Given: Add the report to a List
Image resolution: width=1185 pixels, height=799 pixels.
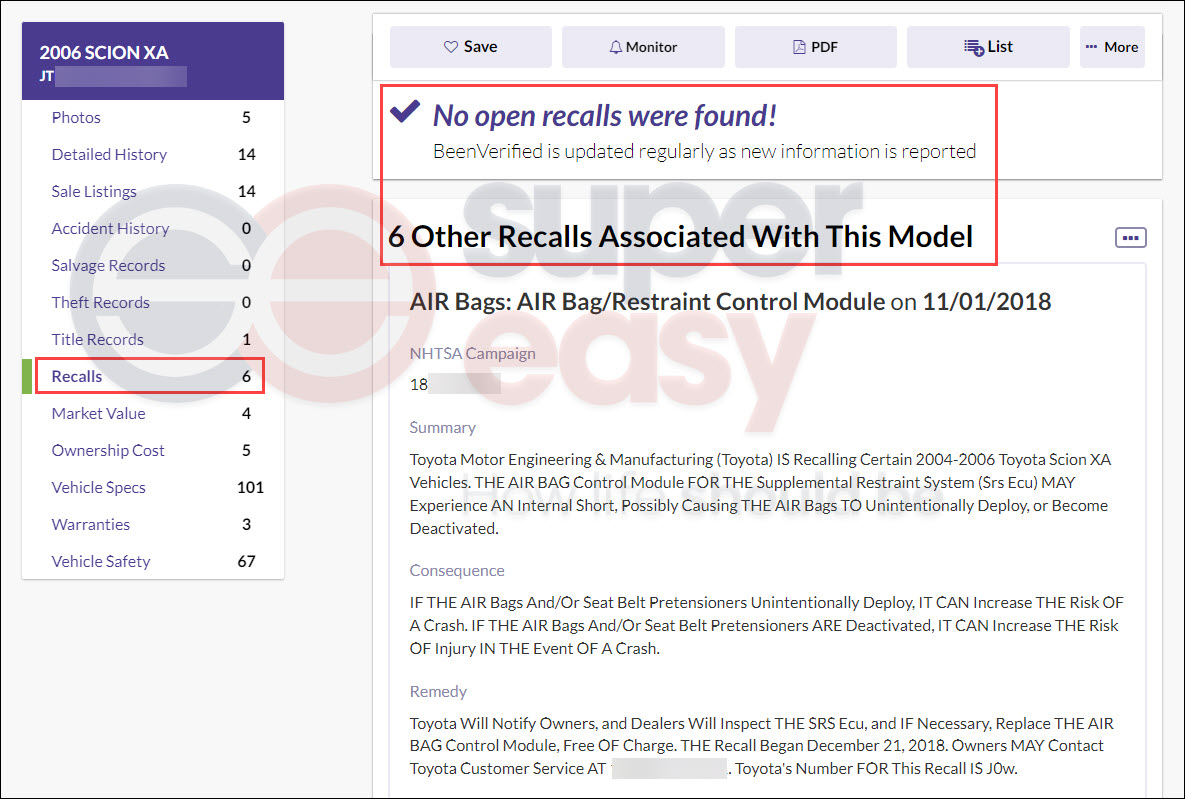Looking at the screenshot, I should (x=989, y=47).
